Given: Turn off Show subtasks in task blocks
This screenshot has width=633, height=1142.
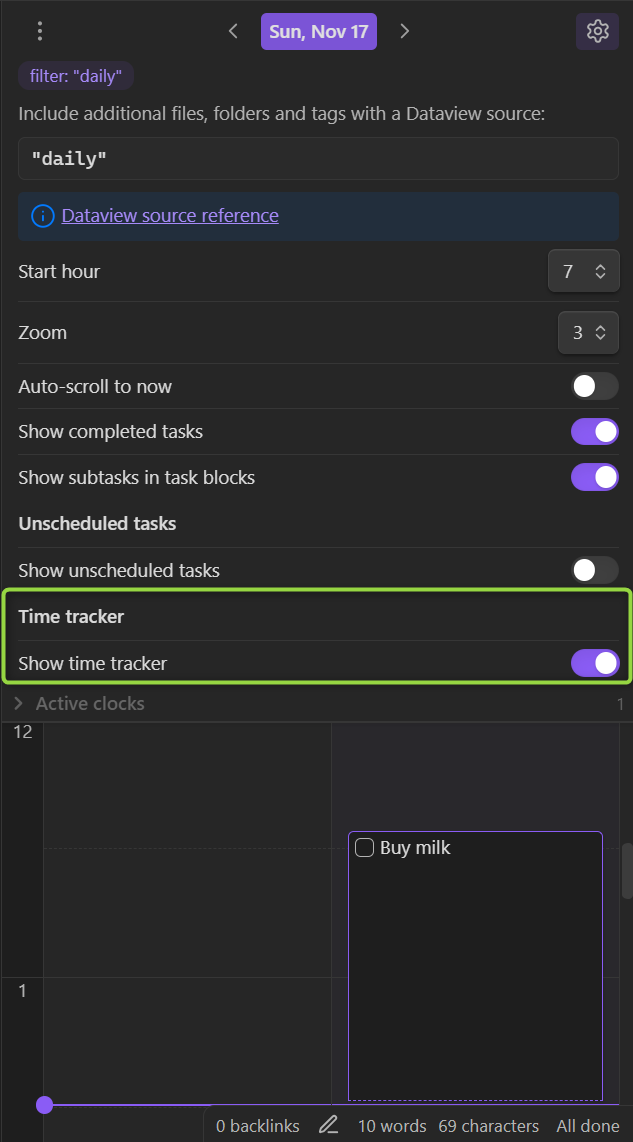Looking at the screenshot, I should click(594, 478).
